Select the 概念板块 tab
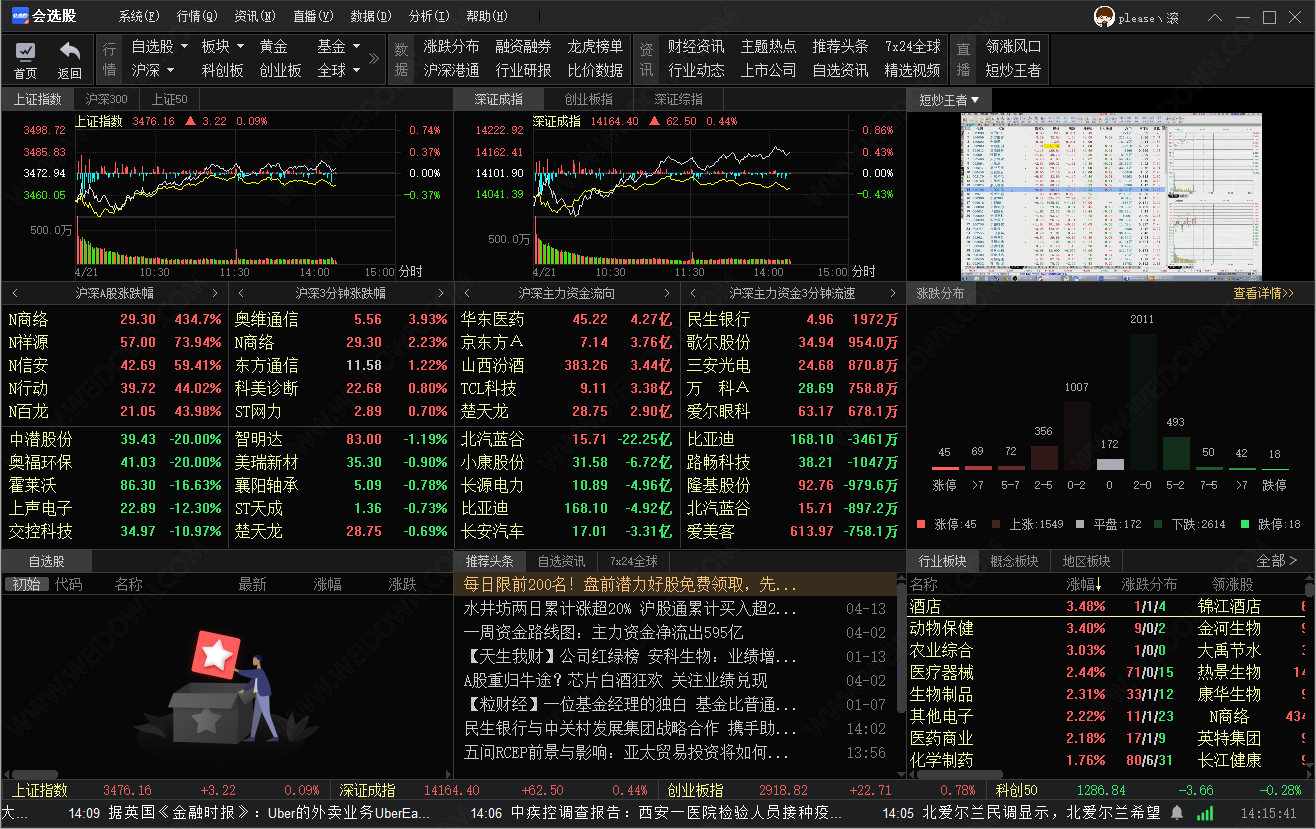The width and height of the screenshot is (1316, 829). tap(1014, 561)
